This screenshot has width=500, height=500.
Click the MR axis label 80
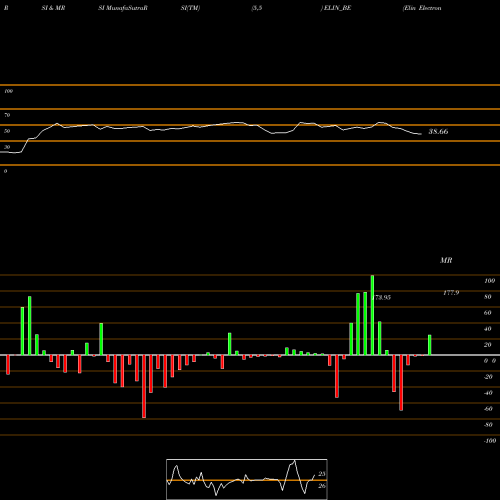click(x=488, y=297)
